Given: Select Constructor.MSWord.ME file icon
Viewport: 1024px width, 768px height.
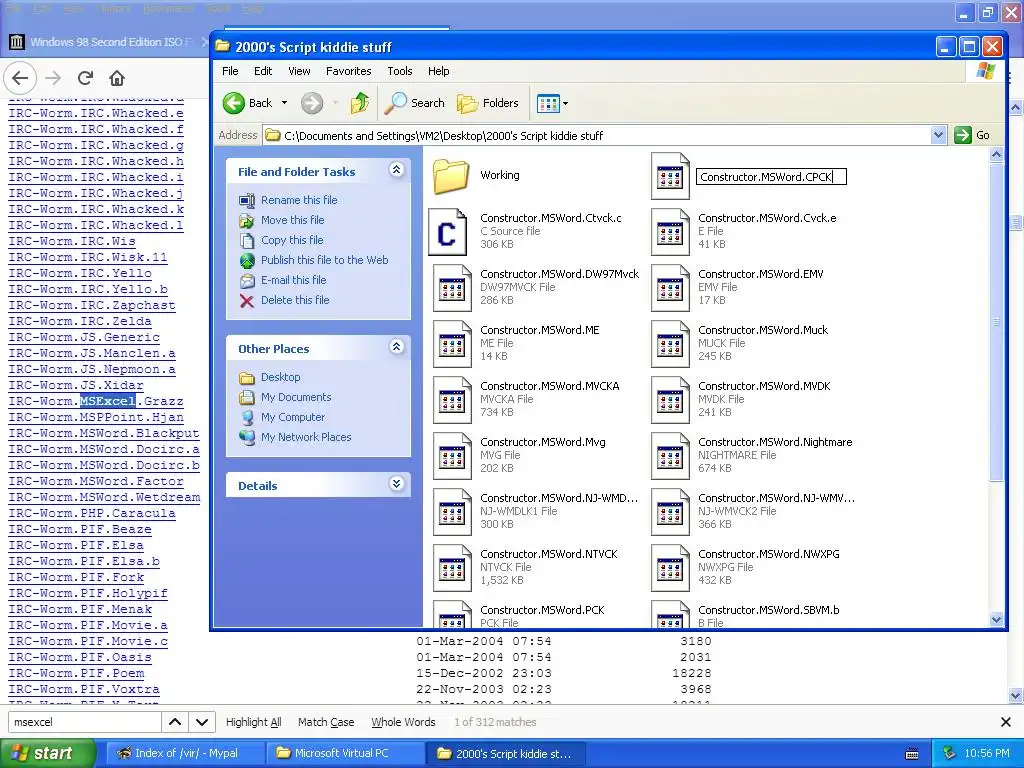Looking at the screenshot, I should coord(452,344).
